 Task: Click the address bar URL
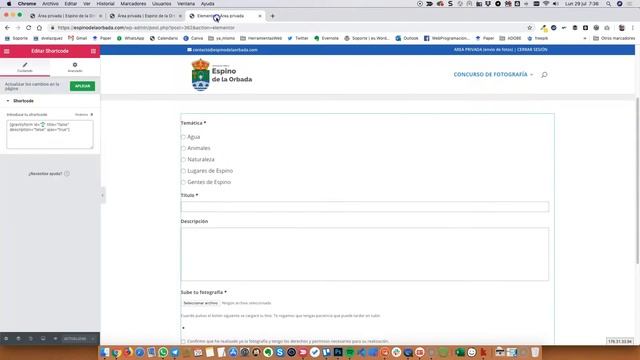[146, 28]
